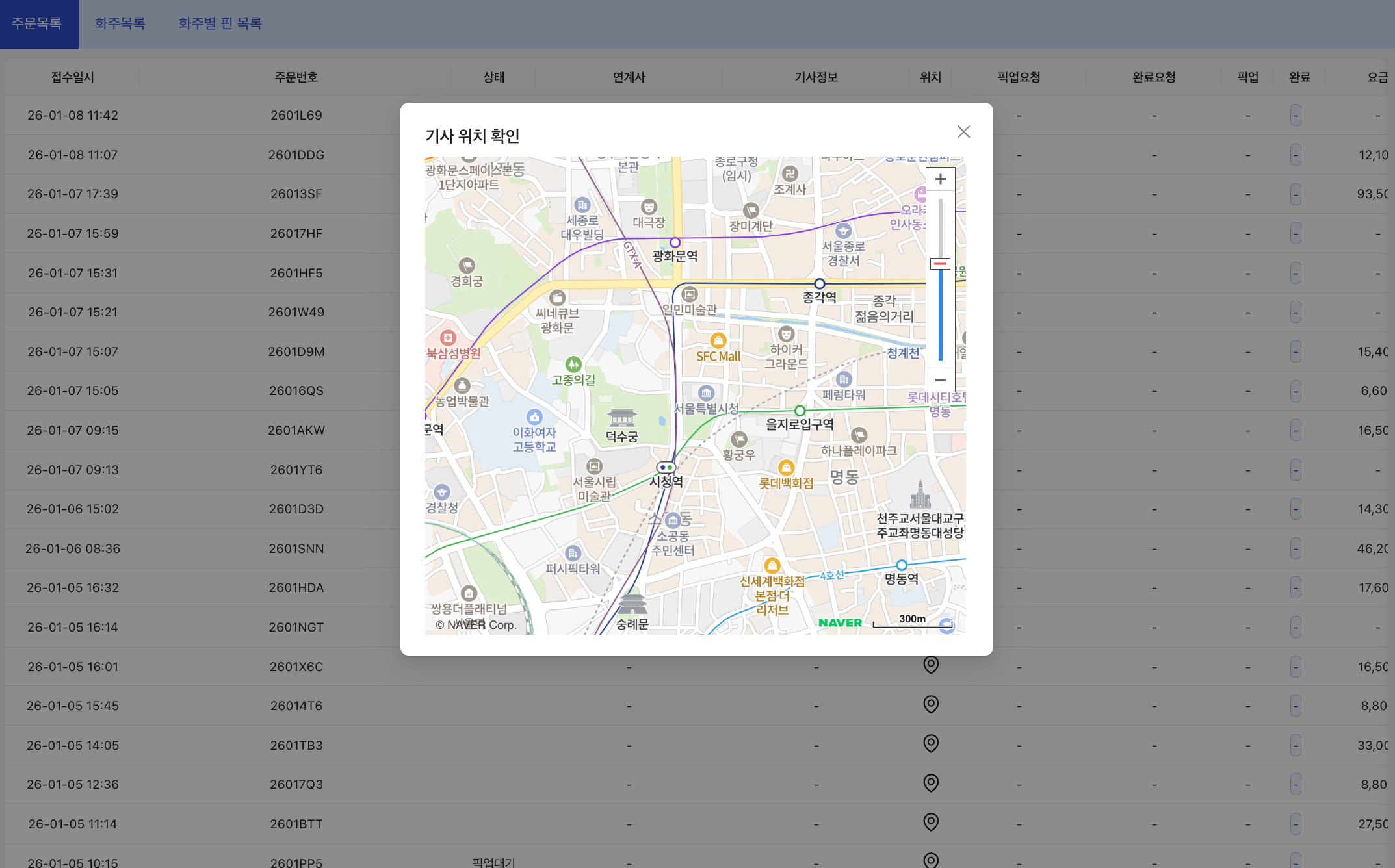This screenshot has width=1395, height=868.
Task: Open location pin for order 26014T6
Action: click(x=931, y=704)
